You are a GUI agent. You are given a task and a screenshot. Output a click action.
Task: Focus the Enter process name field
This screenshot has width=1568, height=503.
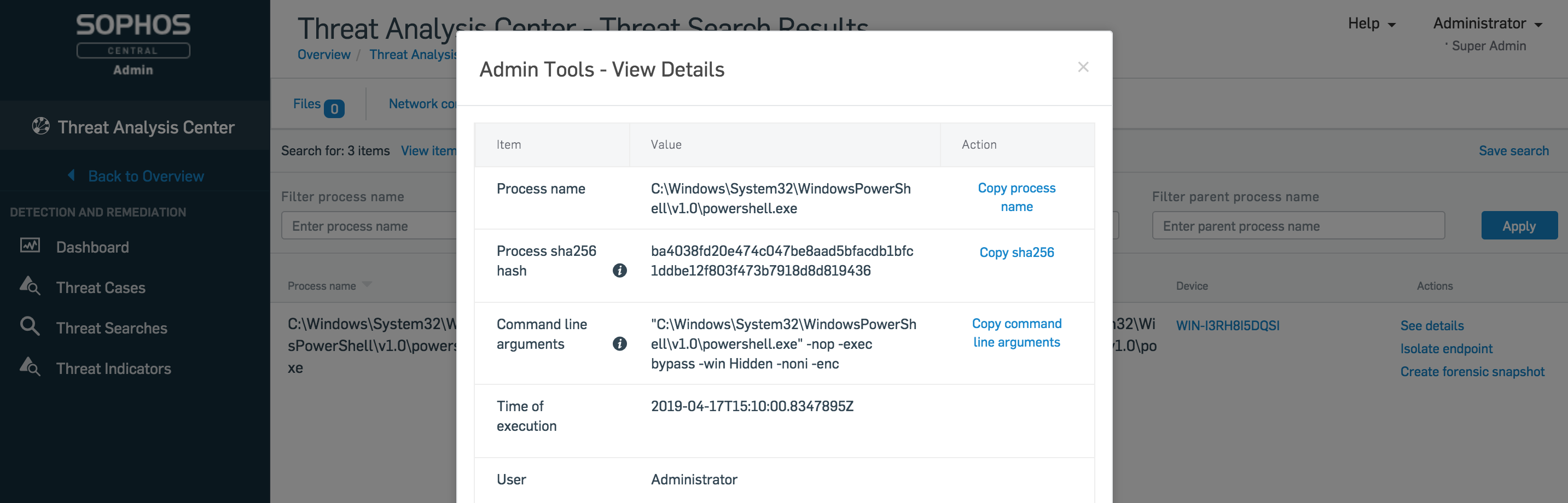coord(369,226)
